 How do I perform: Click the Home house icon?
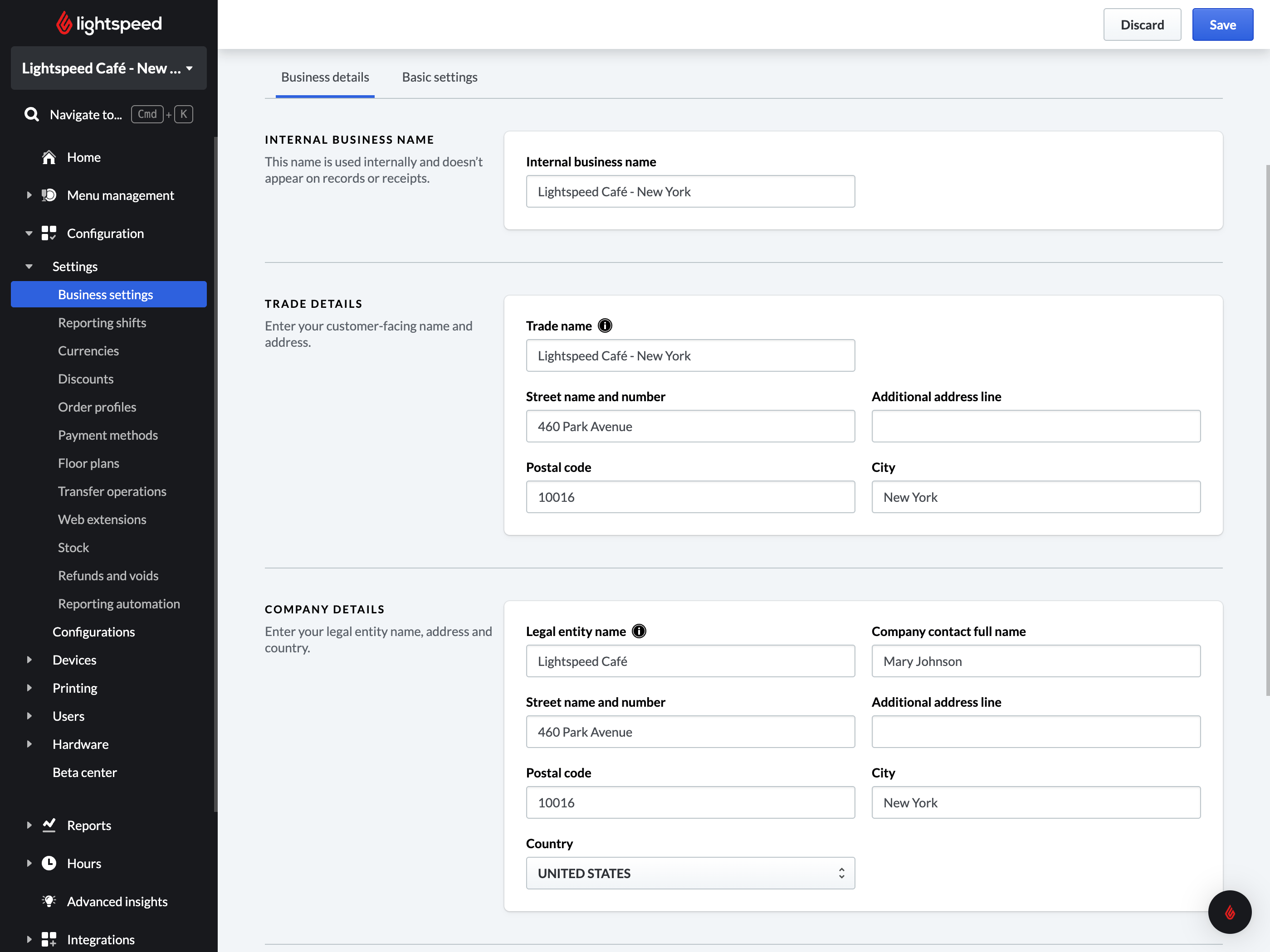[49, 157]
